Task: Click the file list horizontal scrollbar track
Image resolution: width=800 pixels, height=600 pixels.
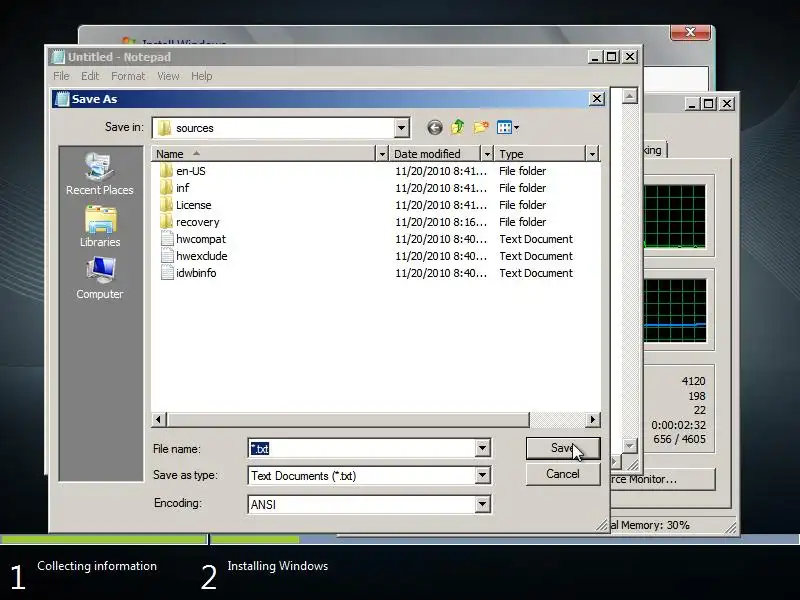Action: coord(557,419)
